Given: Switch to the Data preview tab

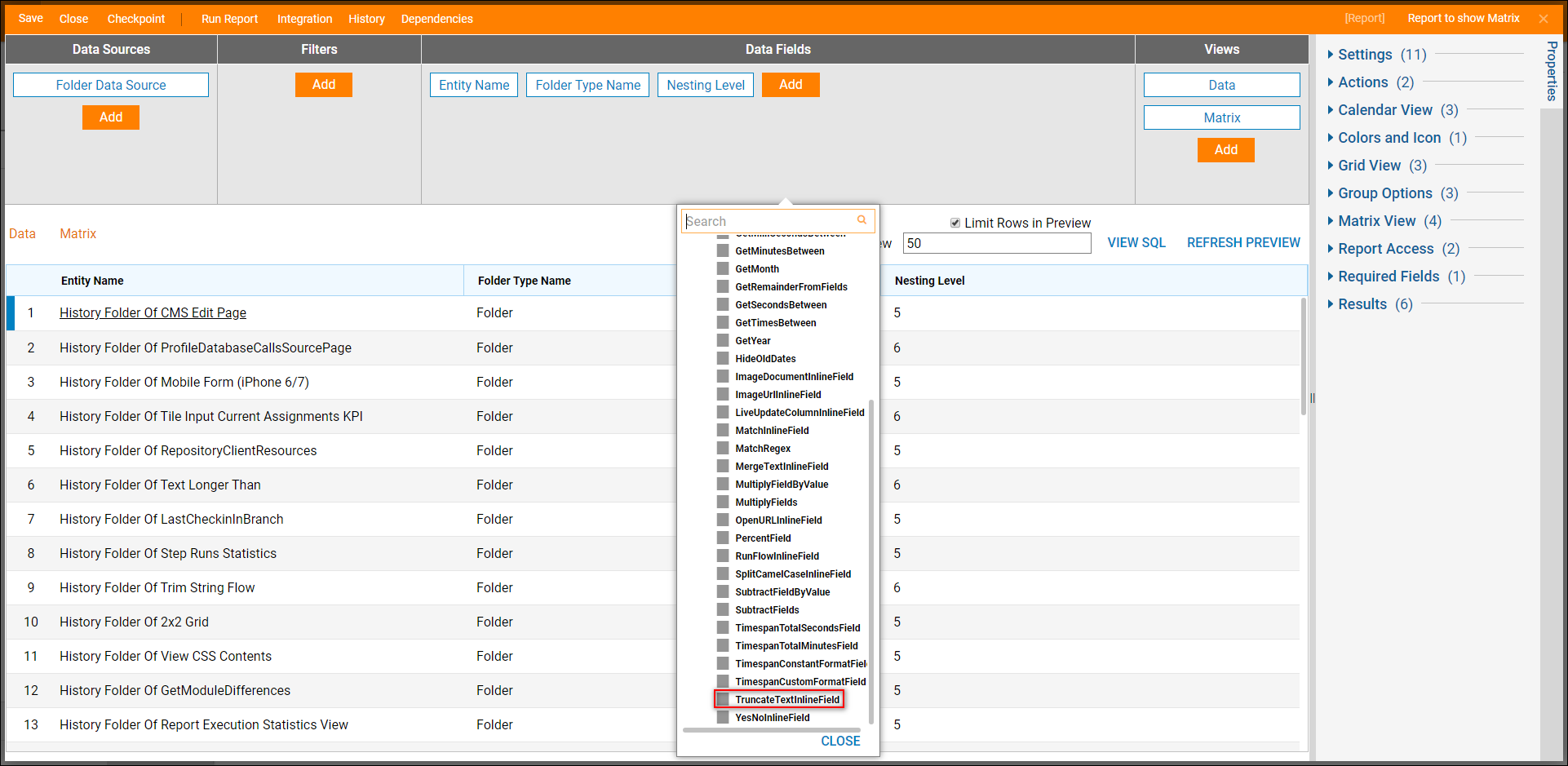Looking at the screenshot, I should (x=22, y=233).
